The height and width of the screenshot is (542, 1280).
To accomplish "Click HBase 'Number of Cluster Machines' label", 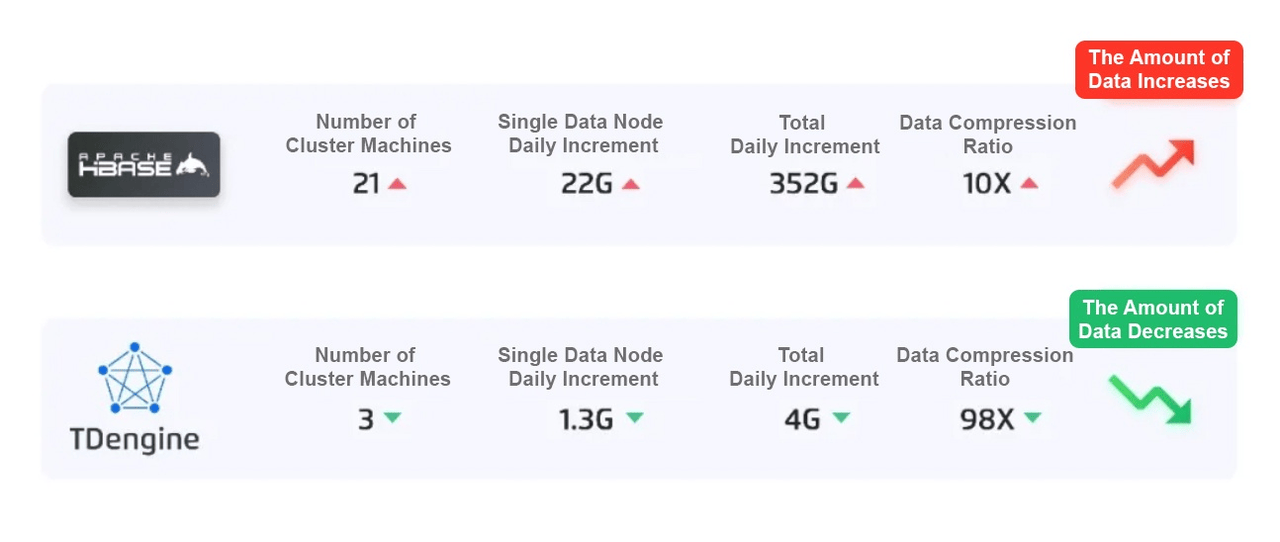I will pyautogui.click(x=368, y=134).
